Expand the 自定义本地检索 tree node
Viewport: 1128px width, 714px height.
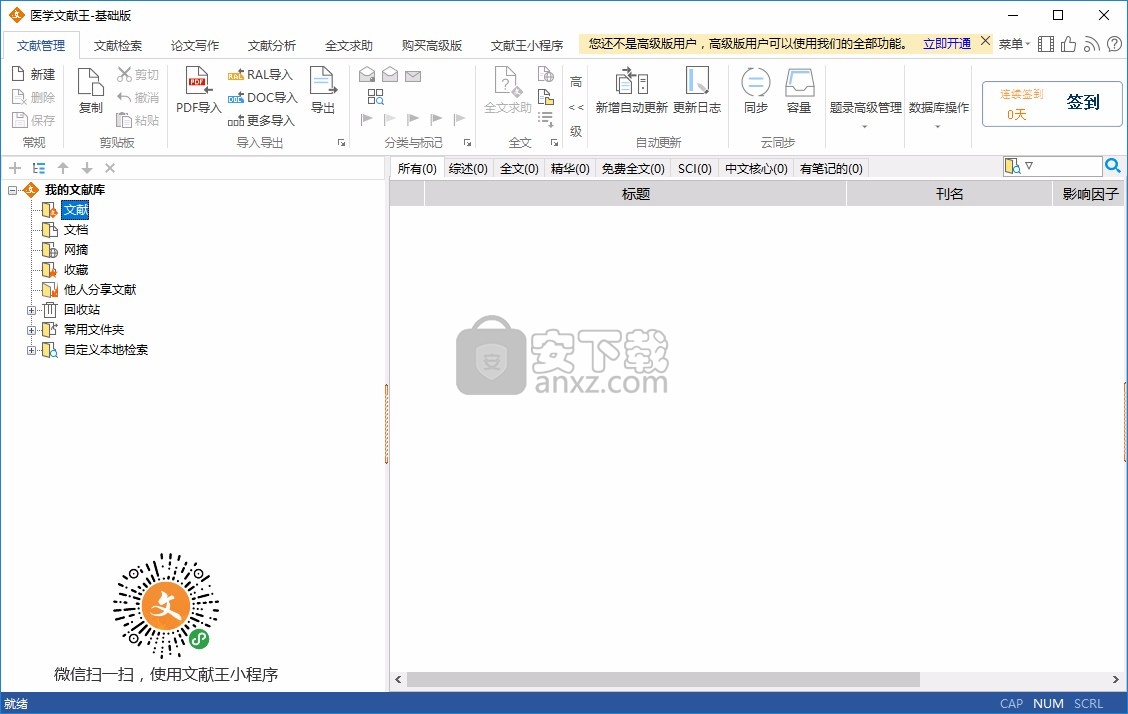31,351
